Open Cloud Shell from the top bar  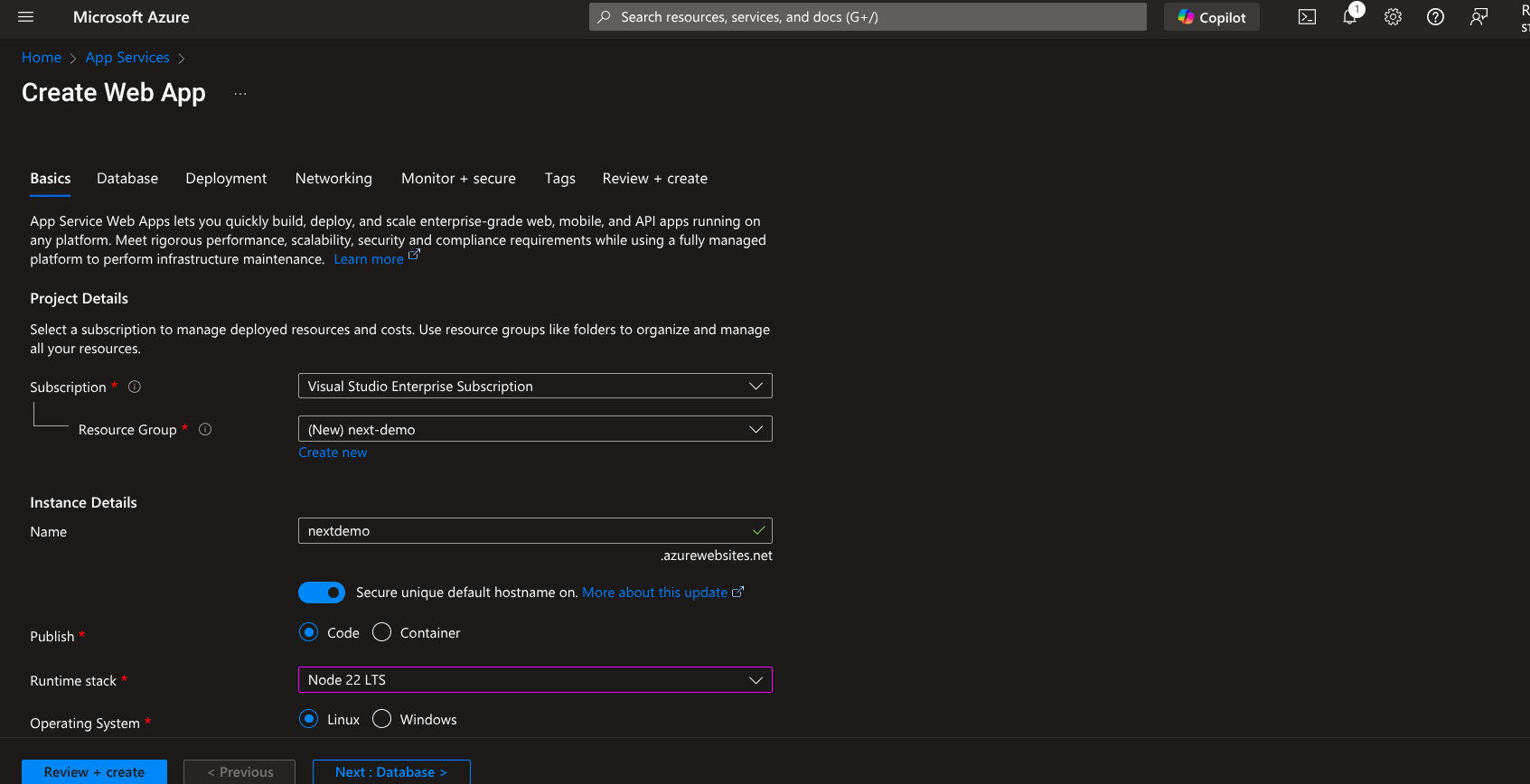click(x=1307, y=17)
